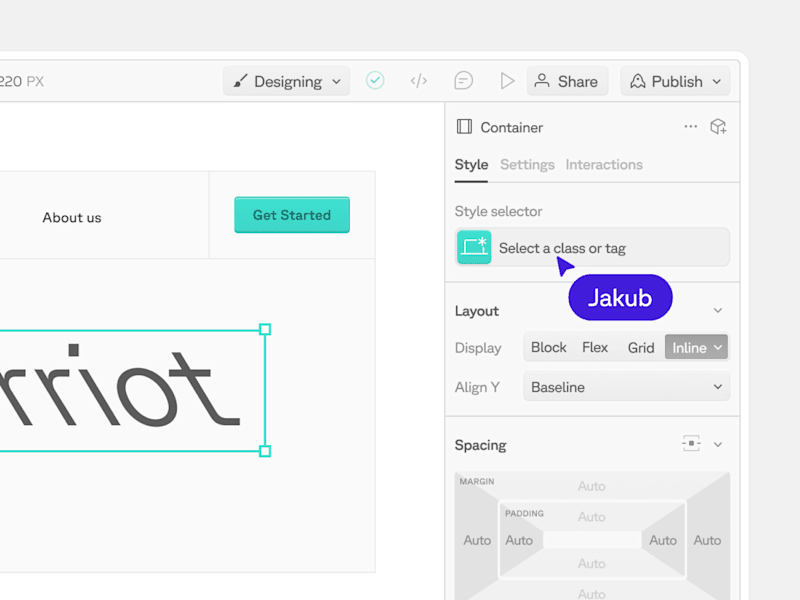The image size is (800, 600).
Task: Switch to the Settings tab
Action: point(527,165)
